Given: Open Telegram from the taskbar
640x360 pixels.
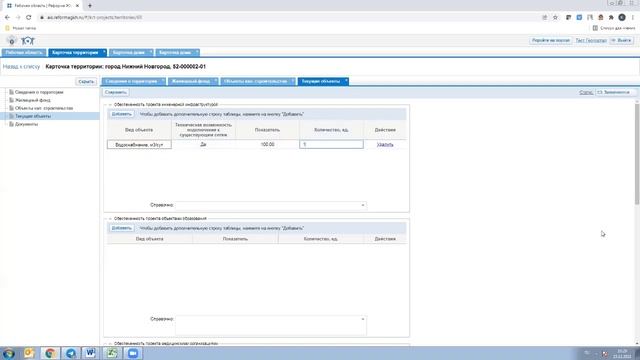Looking at the screenshot, I should point(71,353).
